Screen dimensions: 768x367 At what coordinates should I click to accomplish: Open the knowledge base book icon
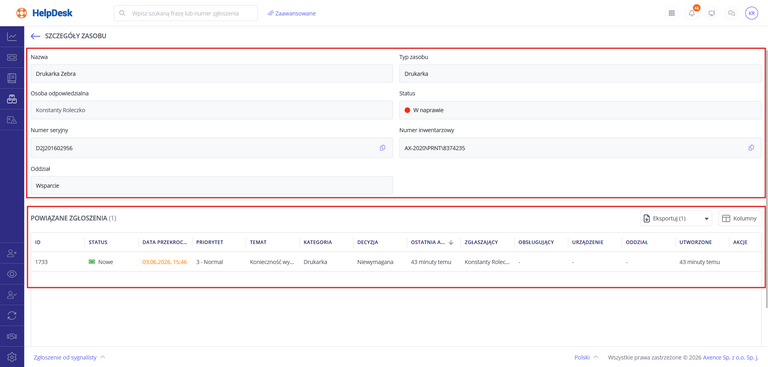tap(12, 78)
